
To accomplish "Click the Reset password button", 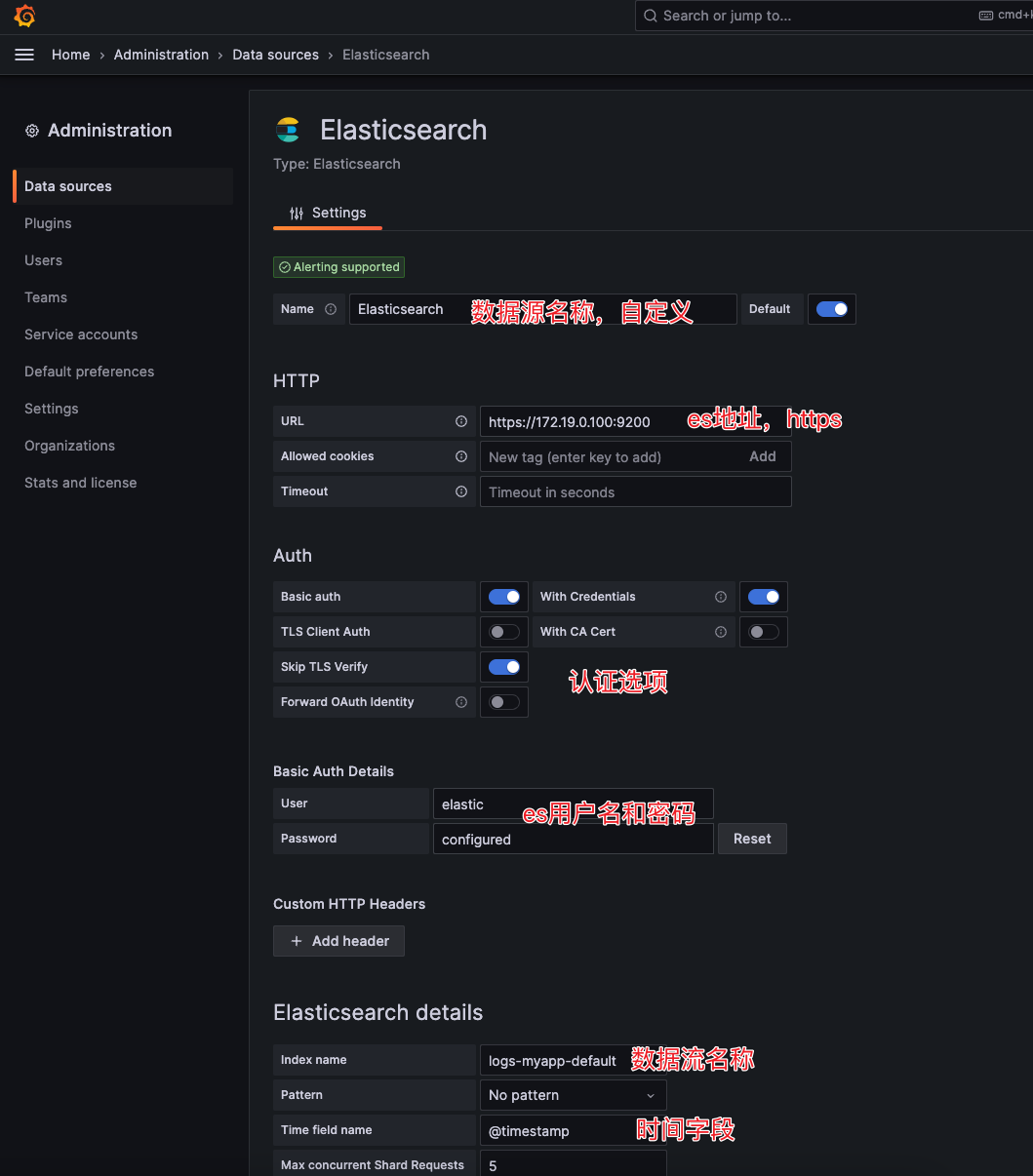I will 752,839.
